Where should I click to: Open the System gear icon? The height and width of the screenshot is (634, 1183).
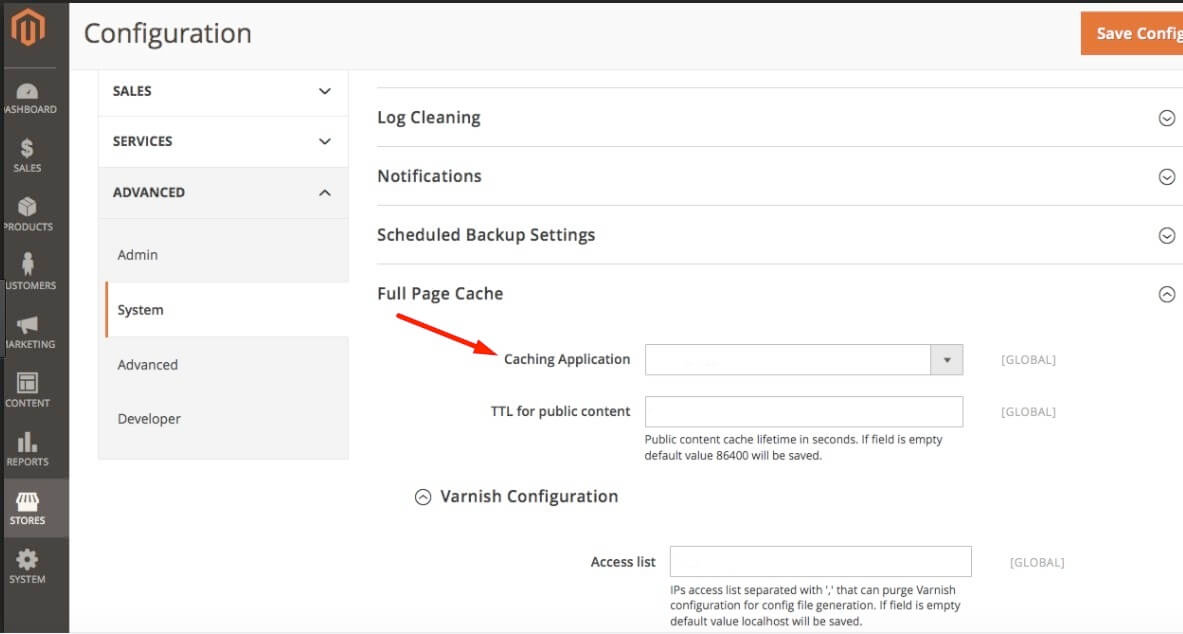[x=27, y=559]
